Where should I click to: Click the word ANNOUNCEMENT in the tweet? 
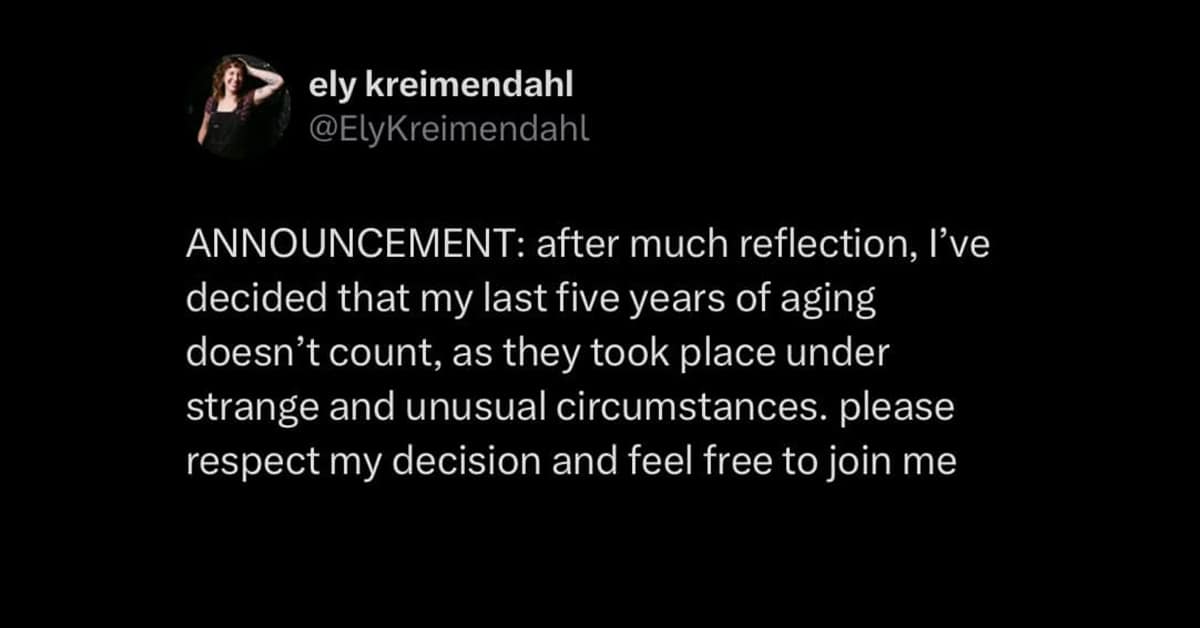pyautogui.click(x=352, y=249)
